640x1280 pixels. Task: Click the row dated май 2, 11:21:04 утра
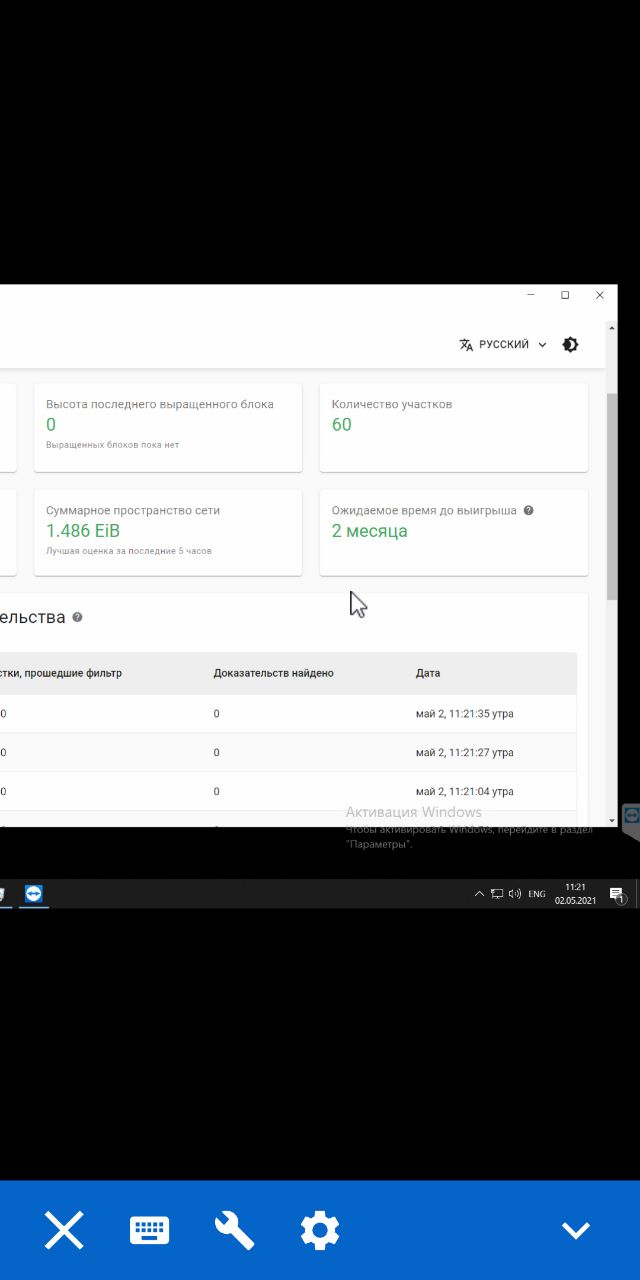click(288, 792)
